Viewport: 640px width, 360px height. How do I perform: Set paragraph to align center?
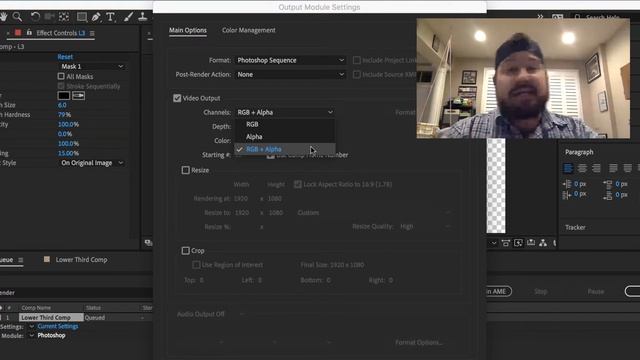tap(582, 168)
